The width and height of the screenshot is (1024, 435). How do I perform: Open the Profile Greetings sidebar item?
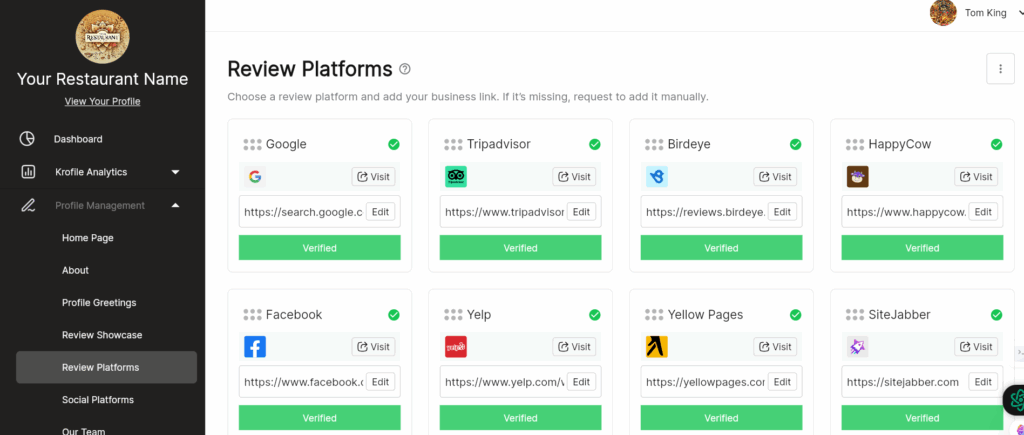point(99,302)
